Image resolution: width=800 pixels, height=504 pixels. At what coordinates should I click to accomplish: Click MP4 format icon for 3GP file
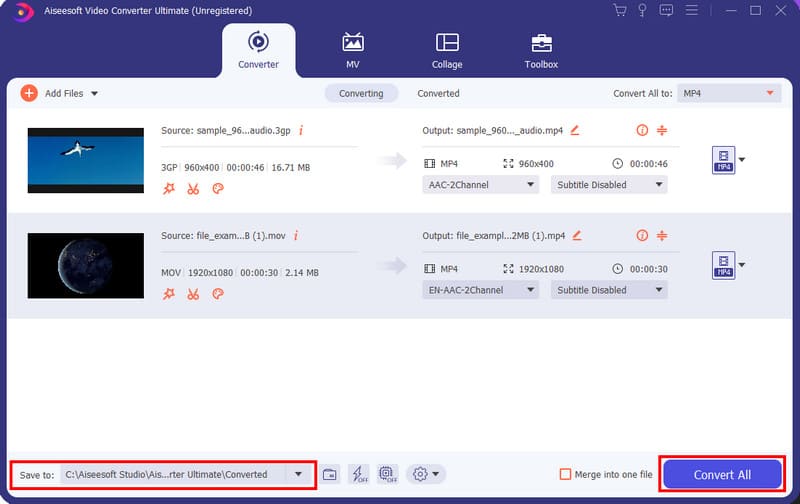click(x=723, y=160)
